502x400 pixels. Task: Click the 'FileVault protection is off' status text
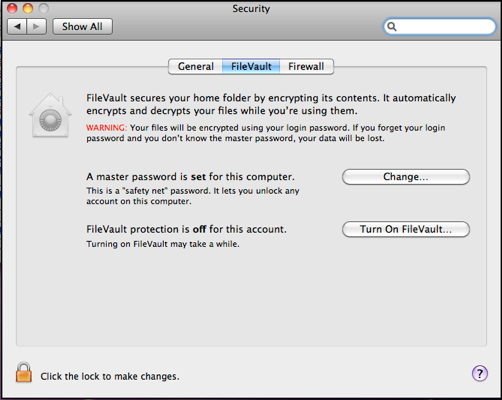click(186, 229)
